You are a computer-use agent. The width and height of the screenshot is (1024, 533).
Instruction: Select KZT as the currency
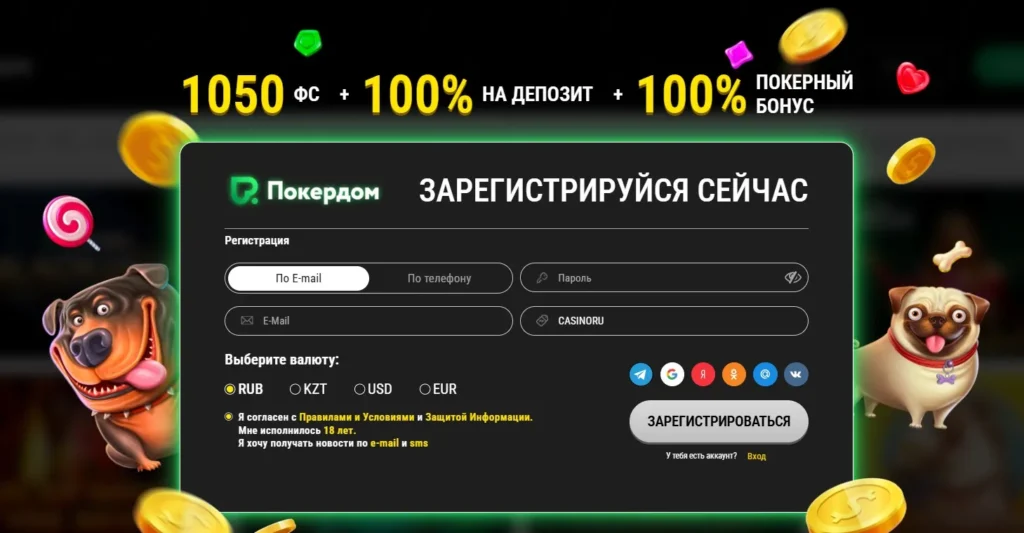(x=295, y=389)
